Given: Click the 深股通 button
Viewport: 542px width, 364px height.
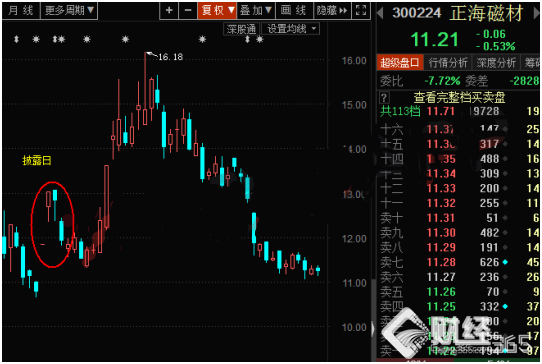Looking at the screenshot, I should coord(241,29).
